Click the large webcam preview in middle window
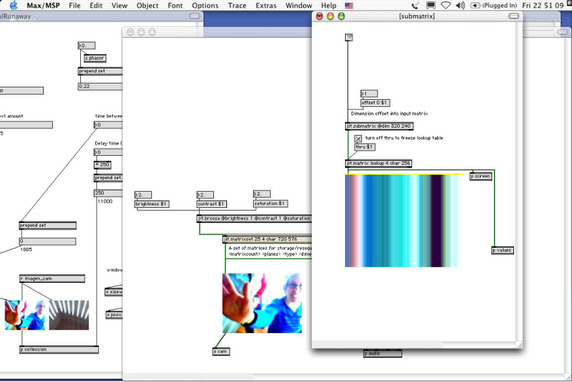 pyautogui.click(x=262, y=303)
